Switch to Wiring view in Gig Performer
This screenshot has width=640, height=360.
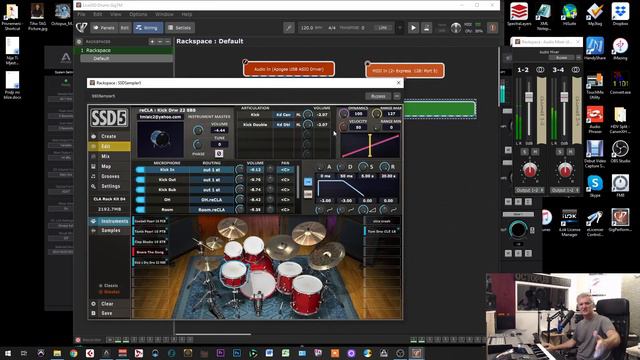point(148,28)
